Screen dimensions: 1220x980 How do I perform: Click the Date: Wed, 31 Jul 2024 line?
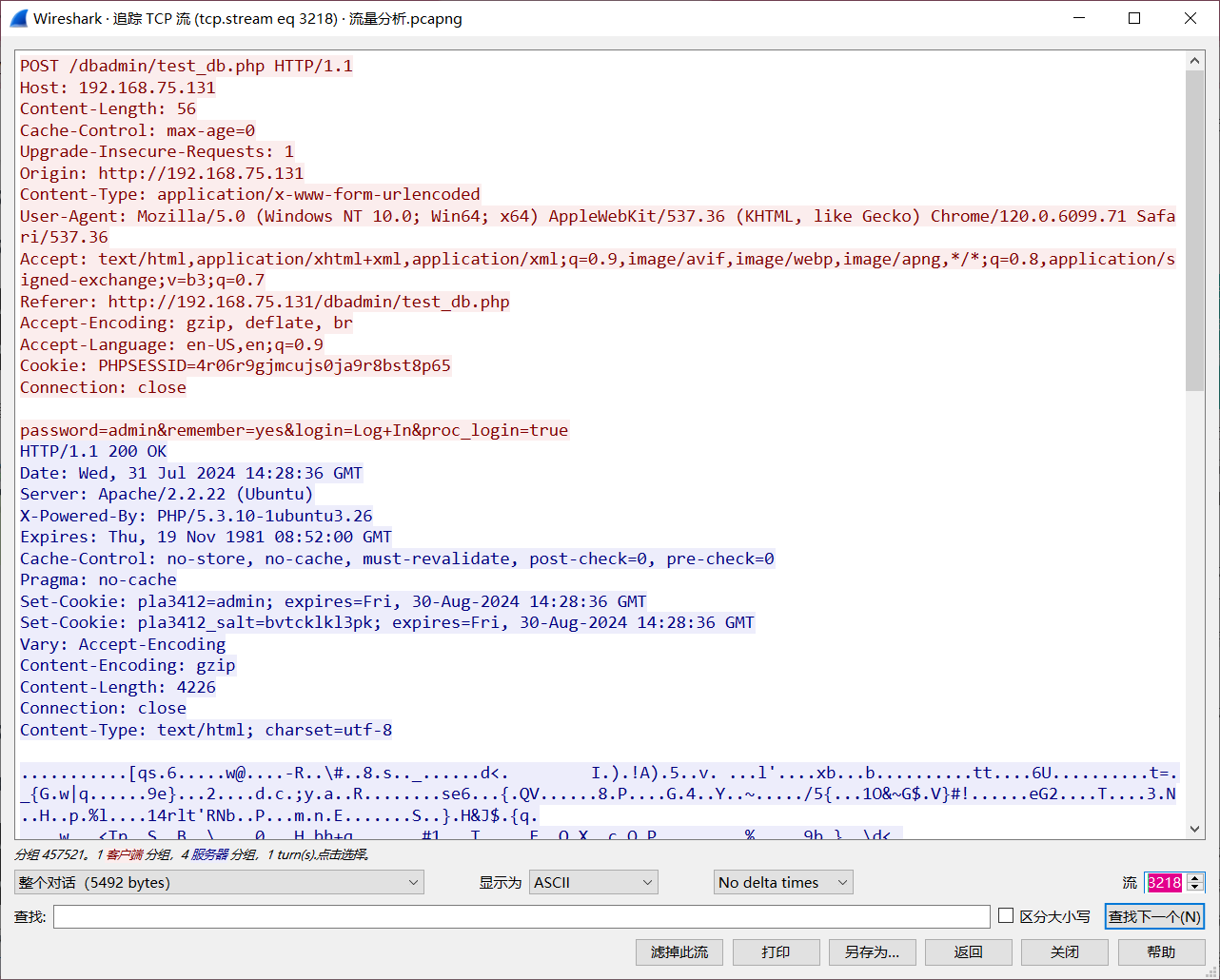pos(191,473)
